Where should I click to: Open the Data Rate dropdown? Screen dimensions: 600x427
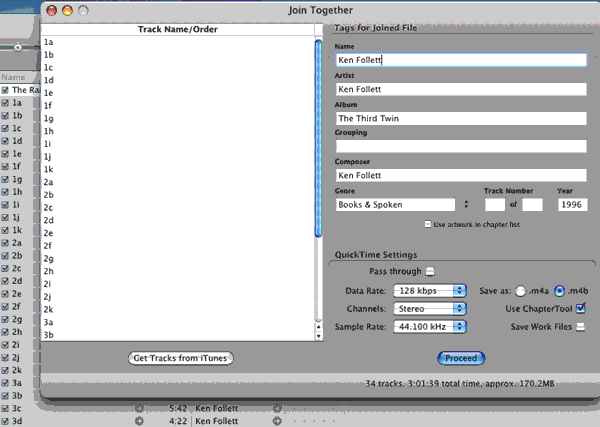pos(429,290)
